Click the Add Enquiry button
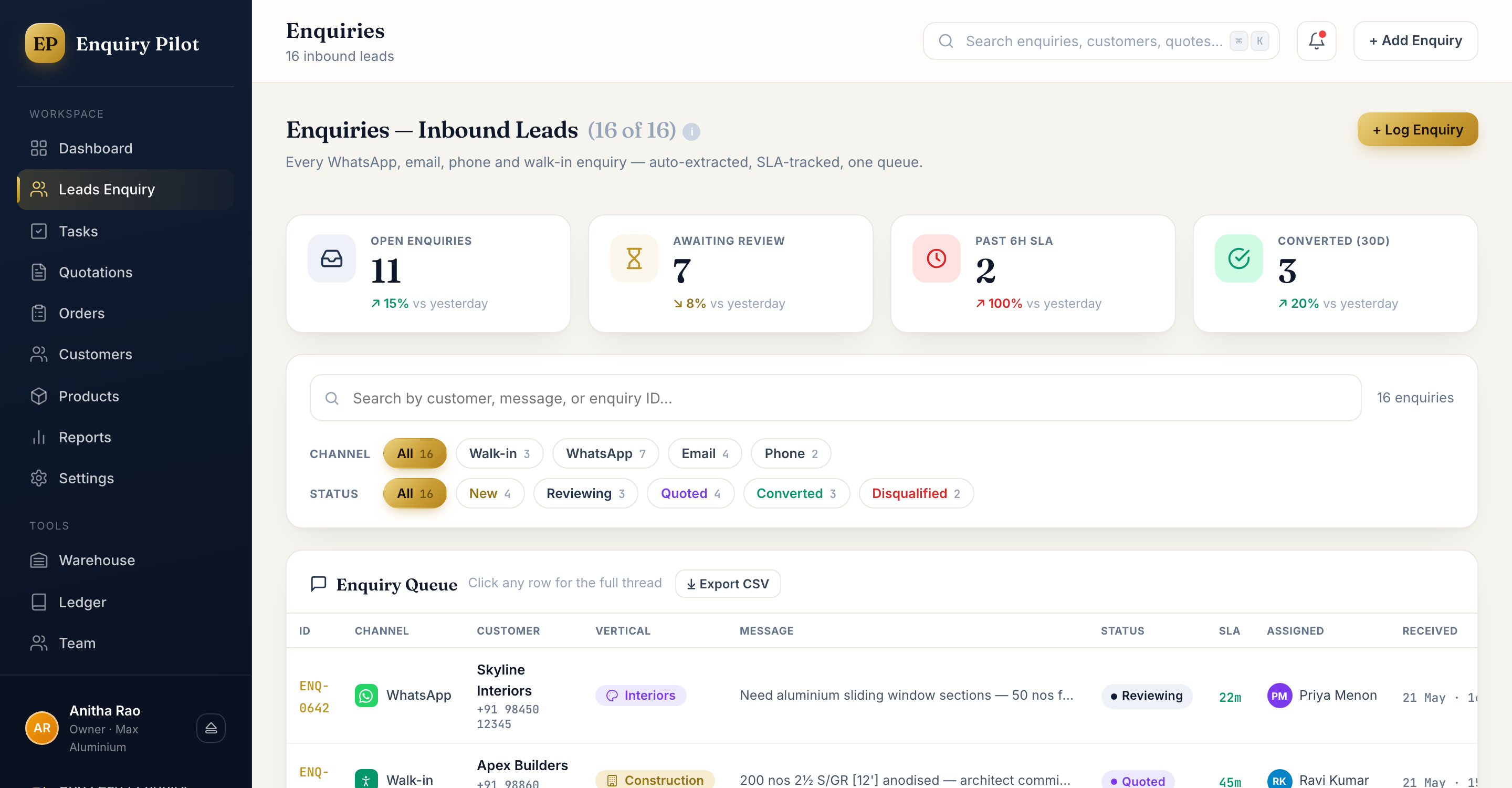This screenshot has width=1512, height=788. (1415, 41)
